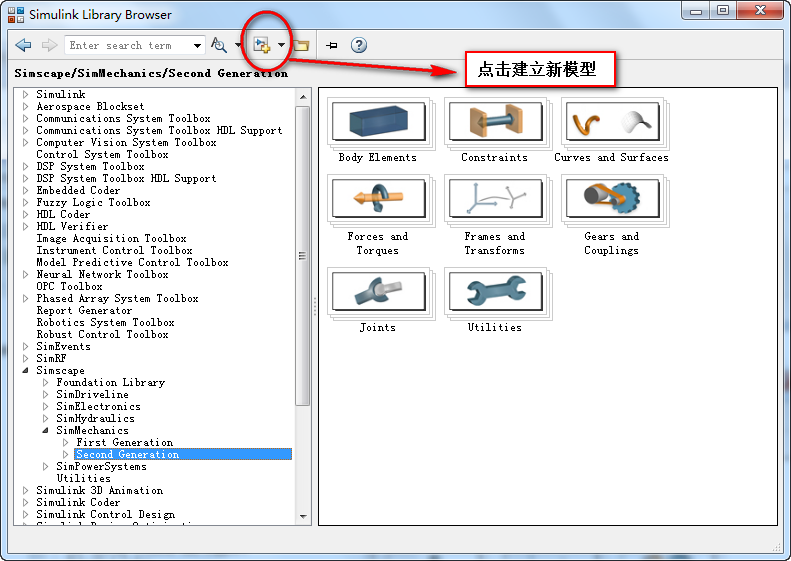Select OPC Toolbox in tree

[69, 287]
